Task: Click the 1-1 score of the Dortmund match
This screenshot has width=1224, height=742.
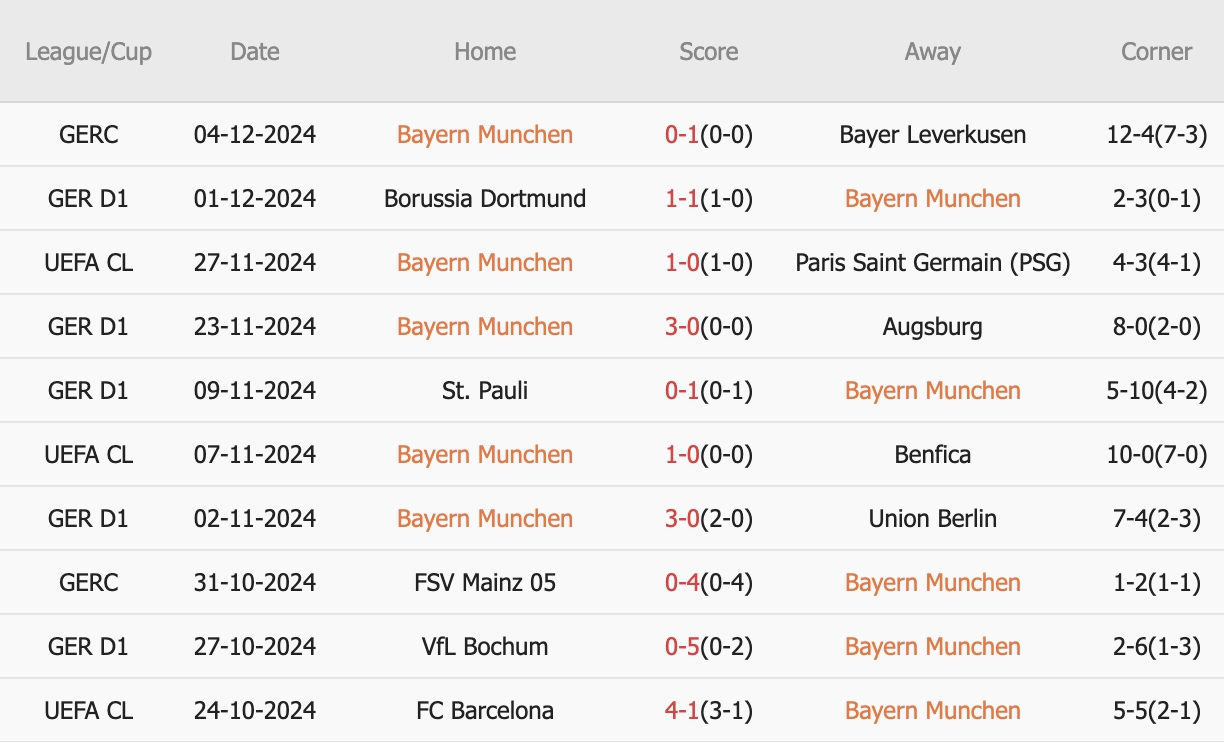Action: point(682,199)
